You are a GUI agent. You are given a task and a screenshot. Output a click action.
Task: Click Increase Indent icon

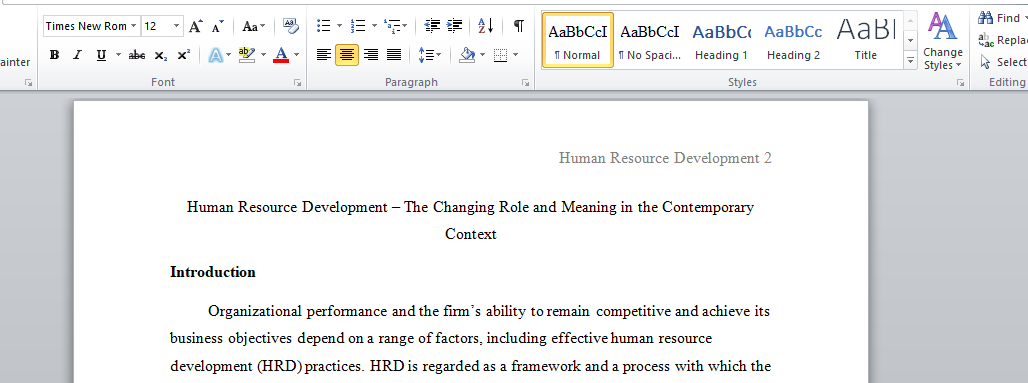(454, 26)
